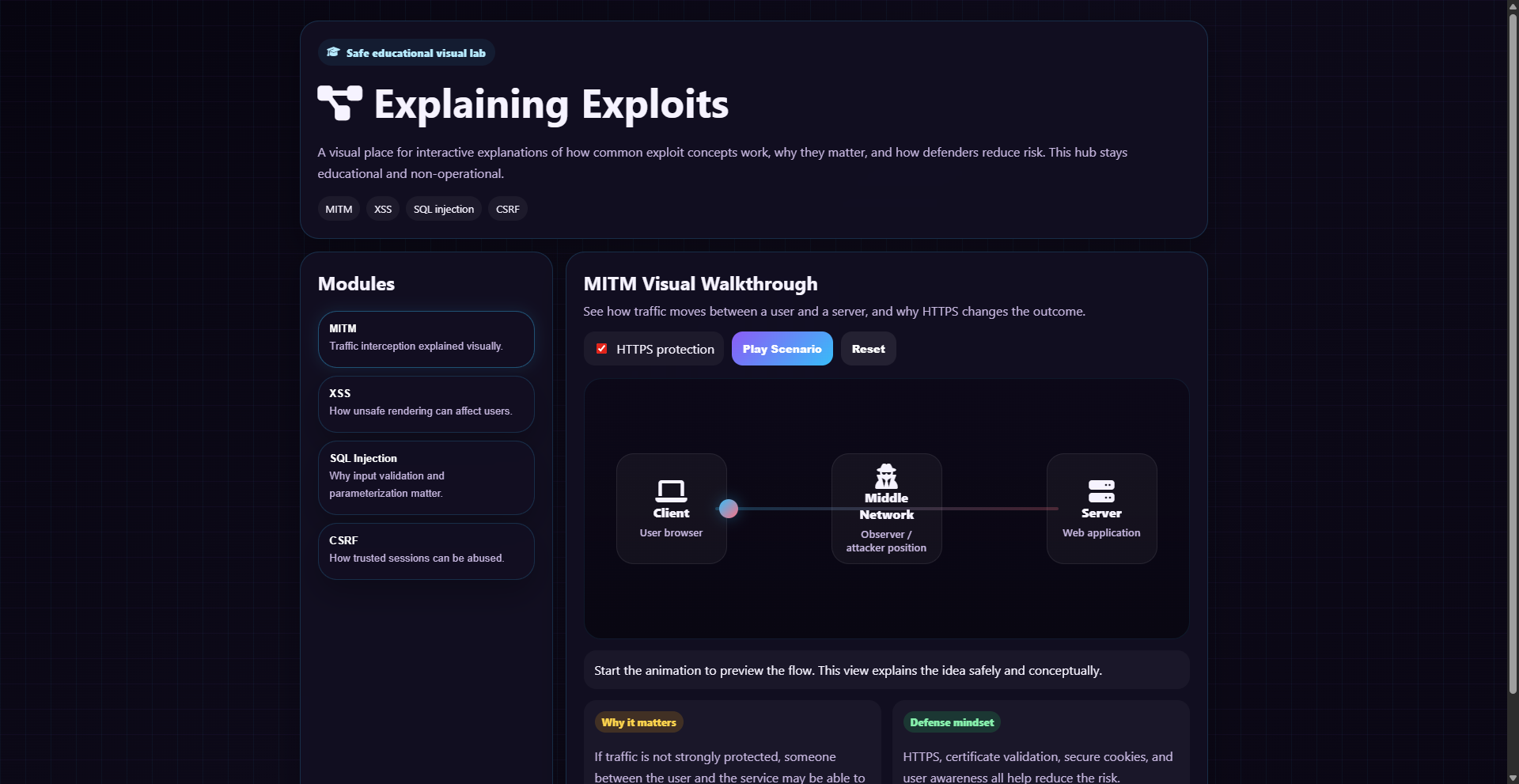The height and width of the screenshot is (784, 1519).
Task: Select the Client laptop icon
Action: pos(670,491)
